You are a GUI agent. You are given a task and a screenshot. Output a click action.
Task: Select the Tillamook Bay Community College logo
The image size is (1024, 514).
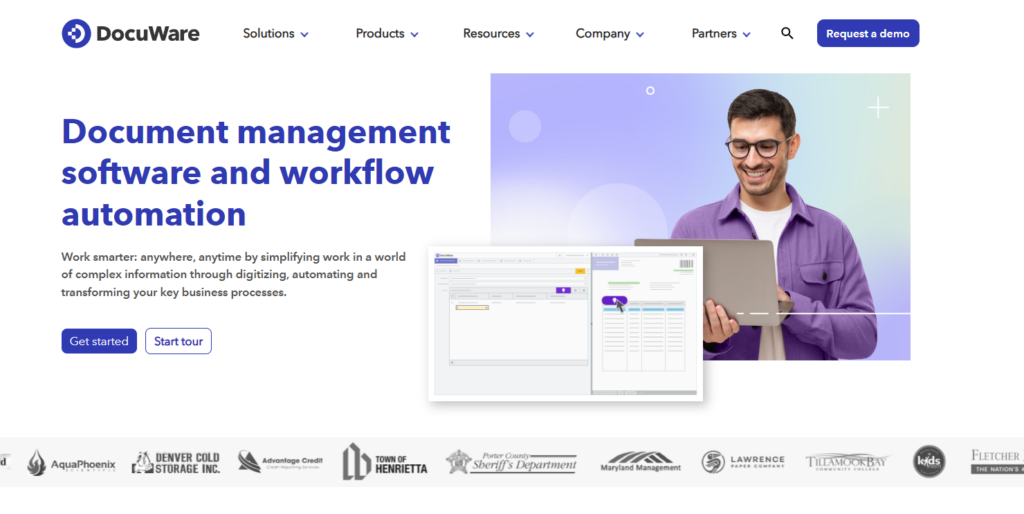(847, 462)
